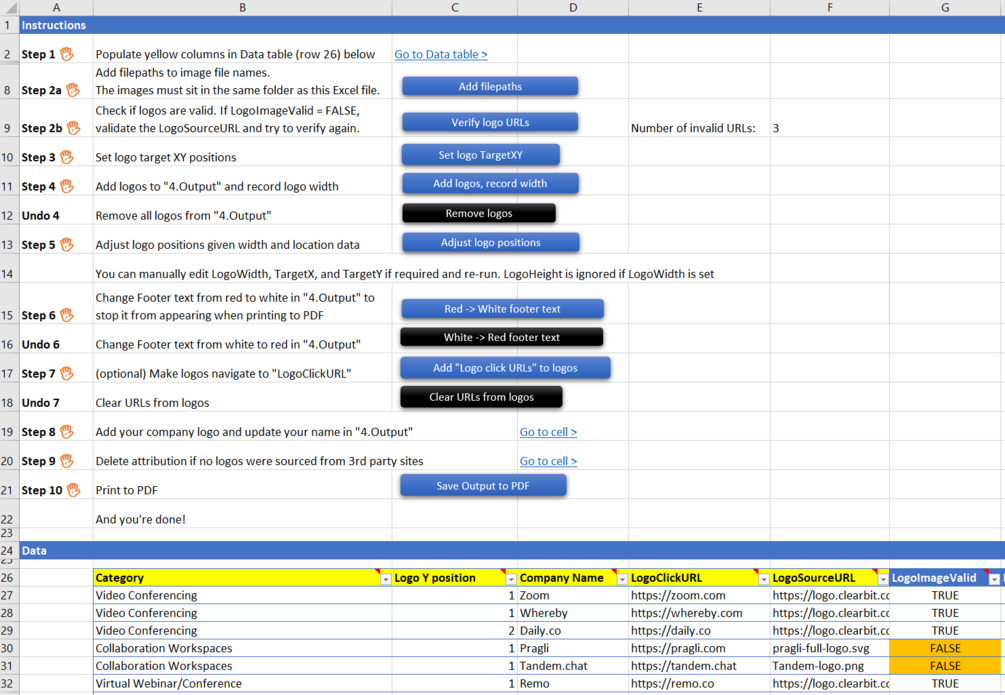
Task: Select the Whereby company name cell
Action: [x=572, y=613]
